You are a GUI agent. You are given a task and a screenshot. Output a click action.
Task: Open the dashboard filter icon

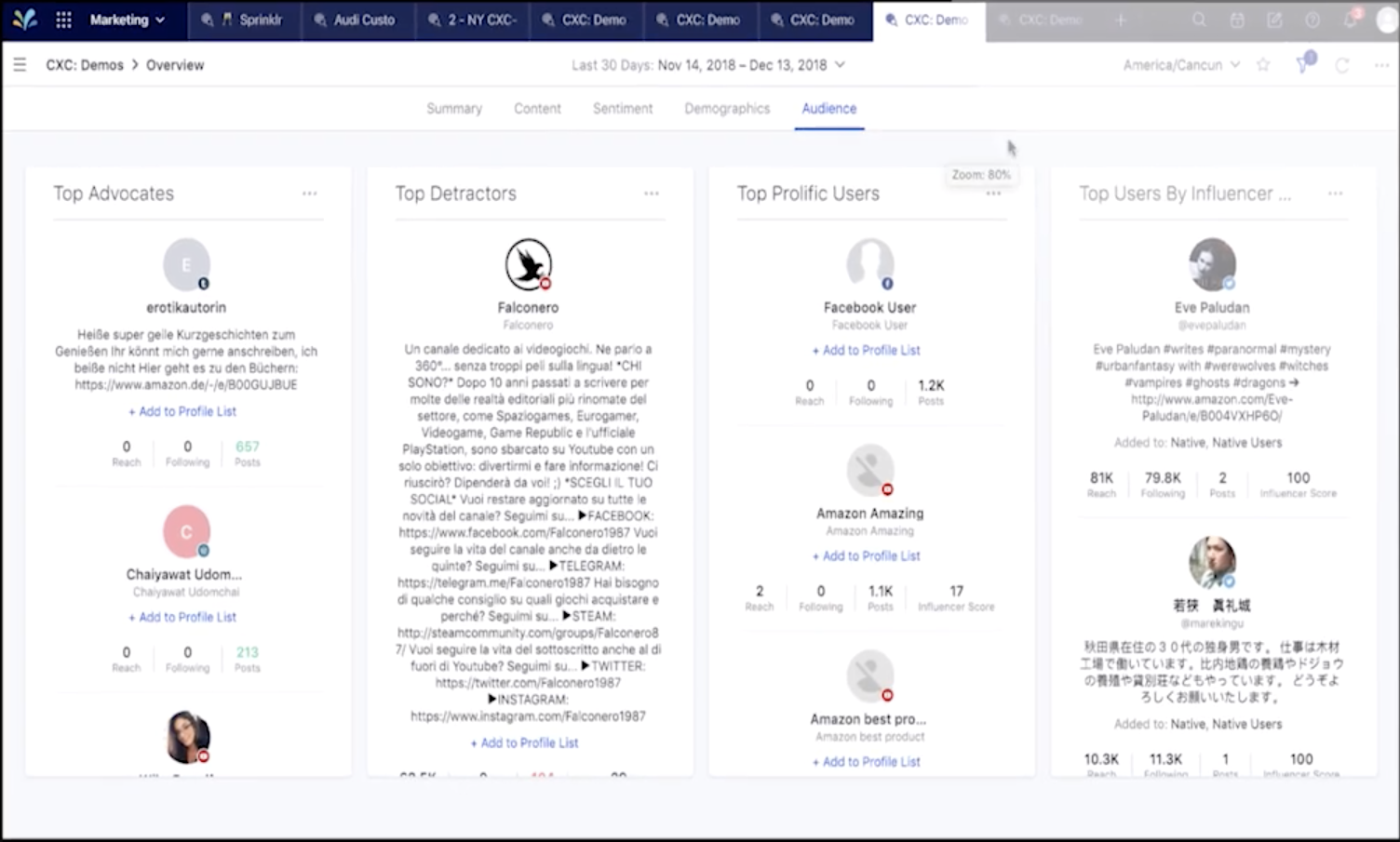1303,65
